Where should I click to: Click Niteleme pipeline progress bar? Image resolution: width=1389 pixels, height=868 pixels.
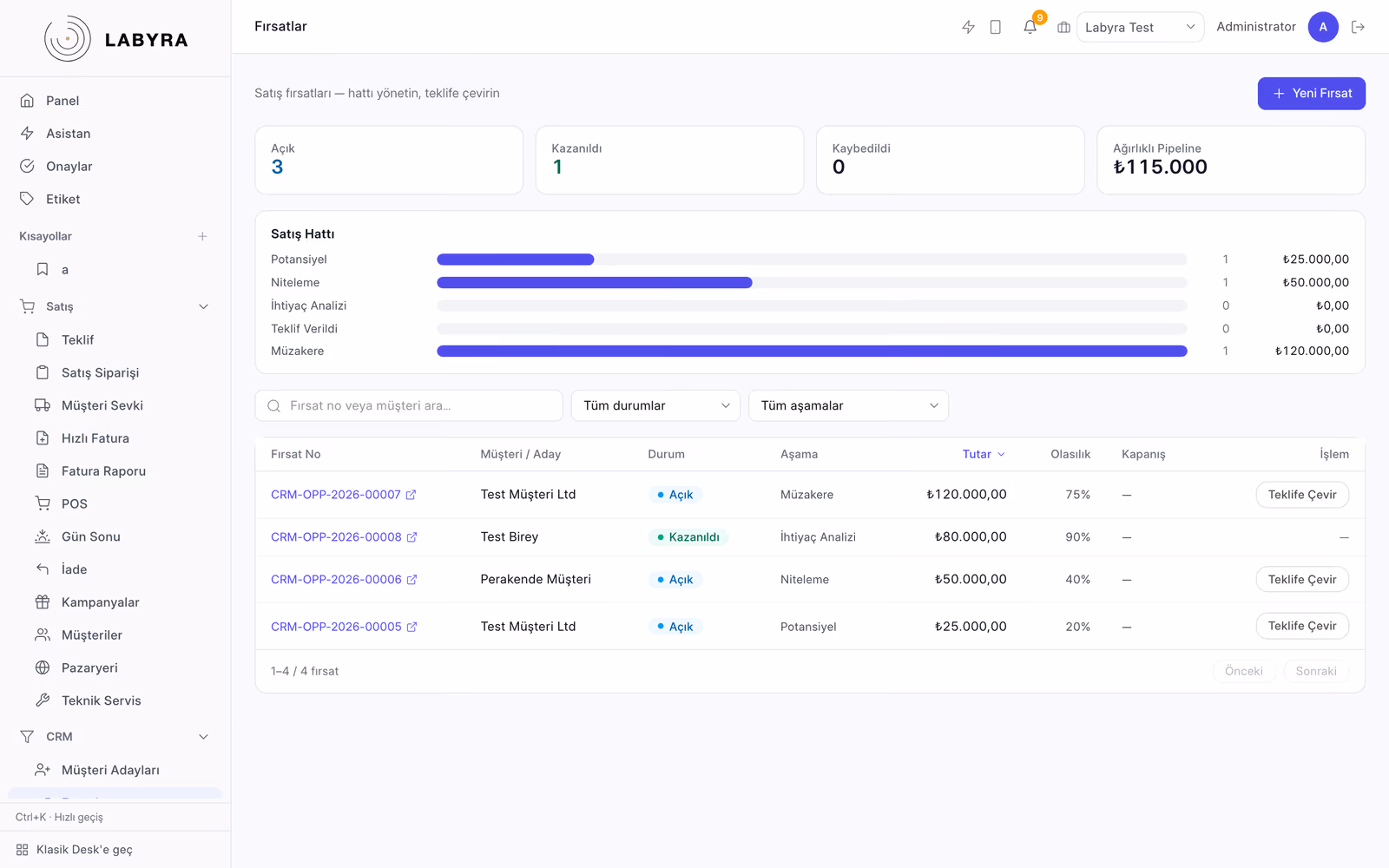coord(812,282)
